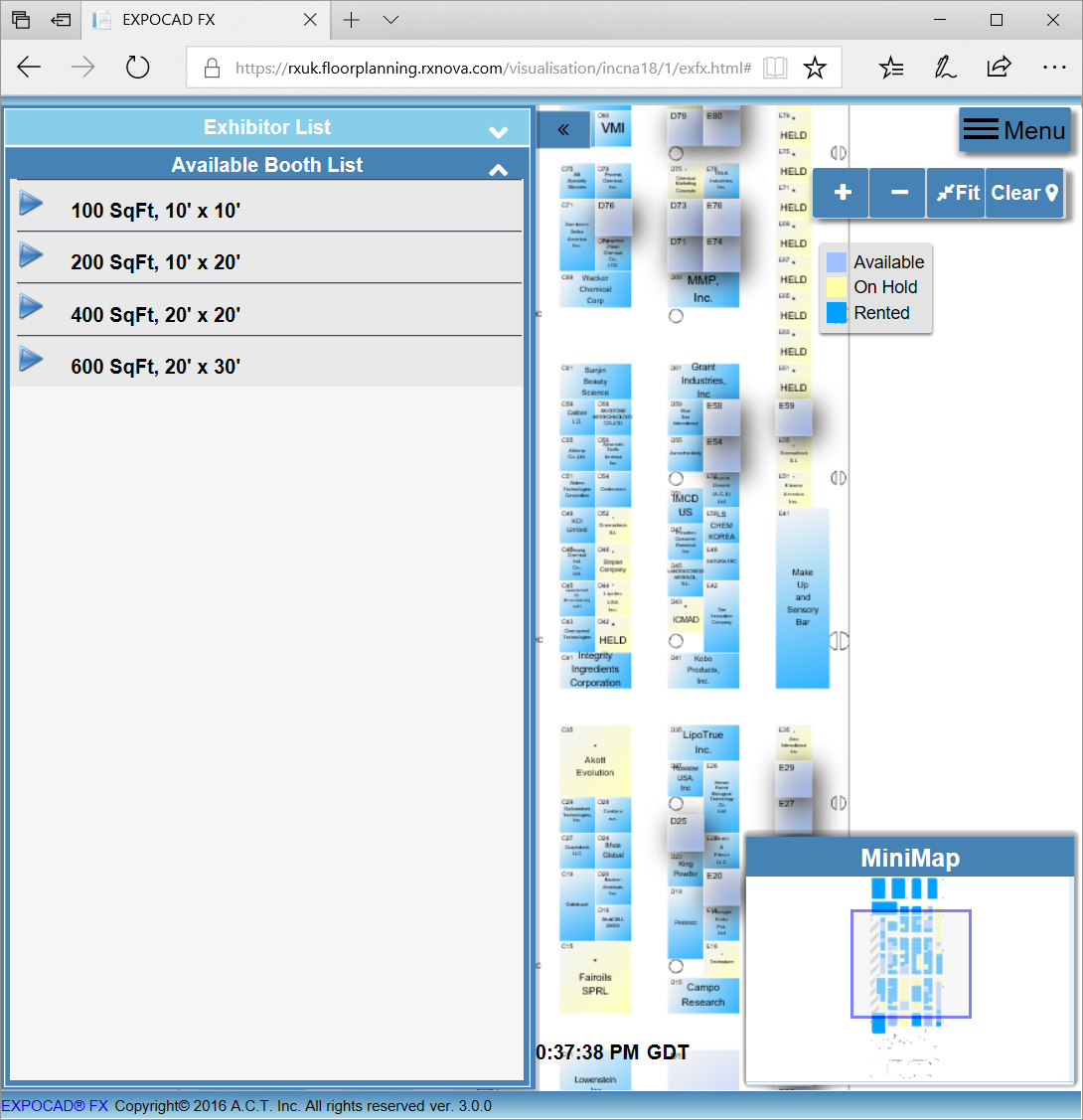Collapse the Available Booth List panel
The width and height of the screenshot is (1083, 1120).
pyautogui.click(x=267, y=165)
